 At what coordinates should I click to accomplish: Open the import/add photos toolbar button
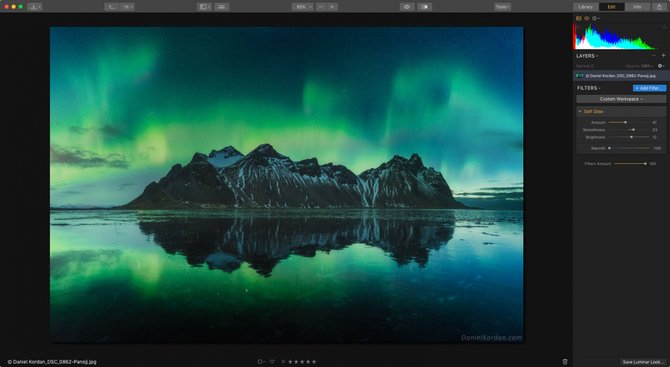click(35, 7)
